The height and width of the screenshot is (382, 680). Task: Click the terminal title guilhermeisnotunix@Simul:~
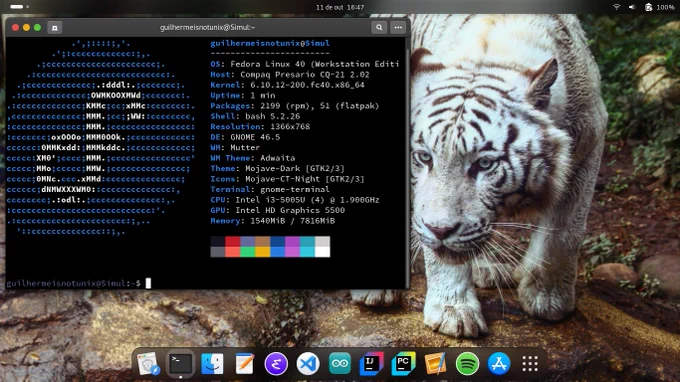(x=207, y=28)
